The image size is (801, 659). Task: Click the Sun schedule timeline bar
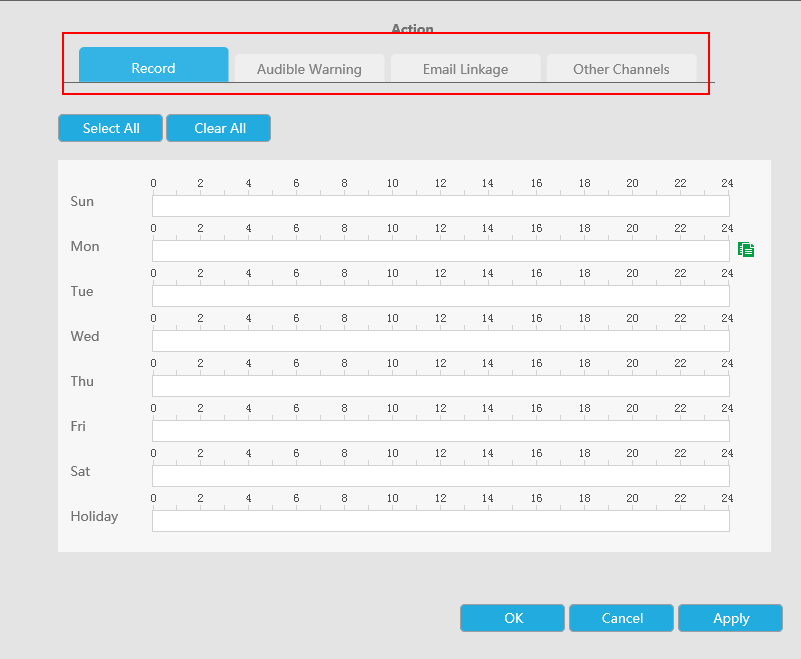tap(440, 206)
